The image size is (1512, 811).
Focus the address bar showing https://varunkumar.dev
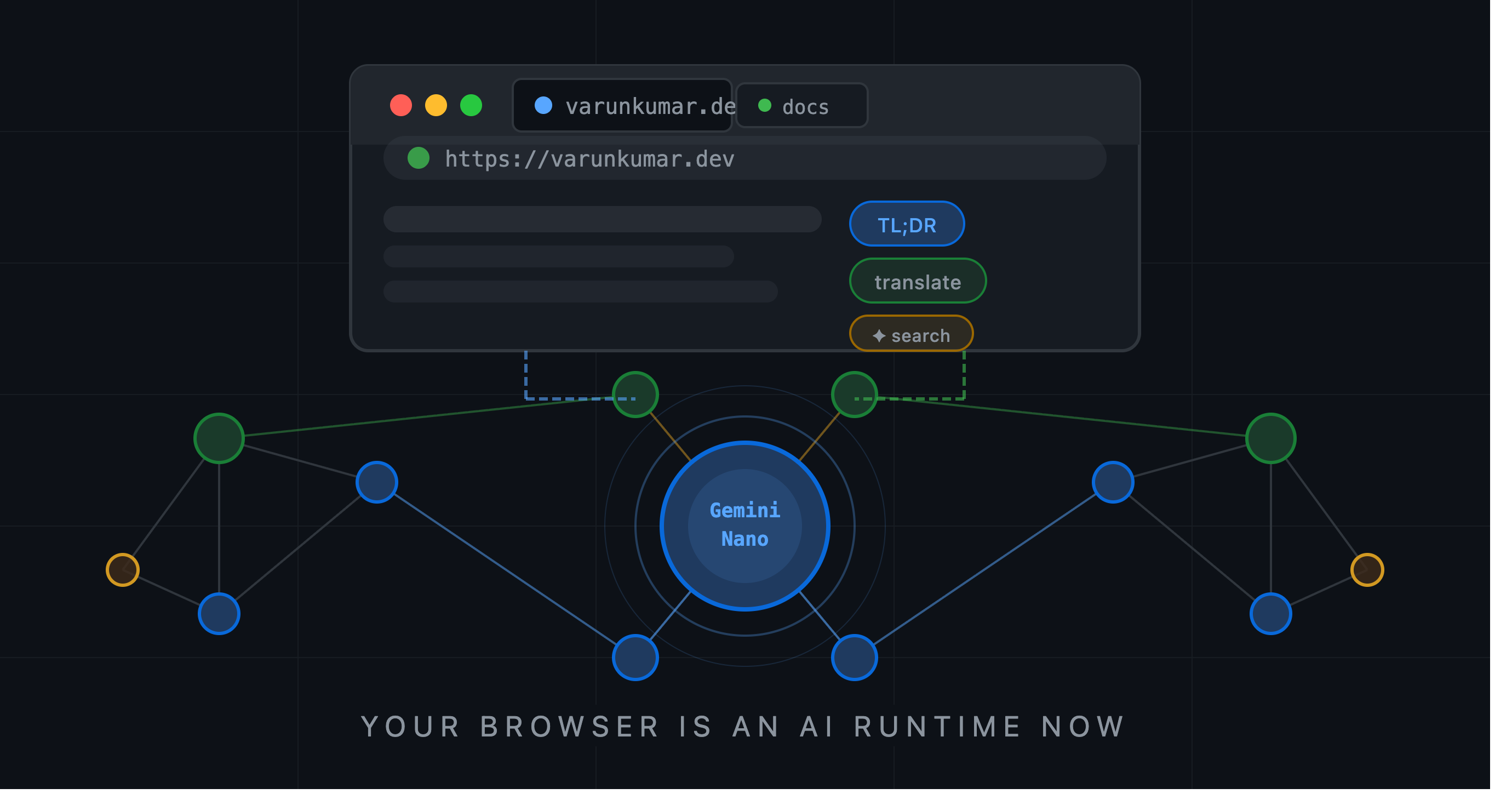pyautogui.click(x=745, y=158)
